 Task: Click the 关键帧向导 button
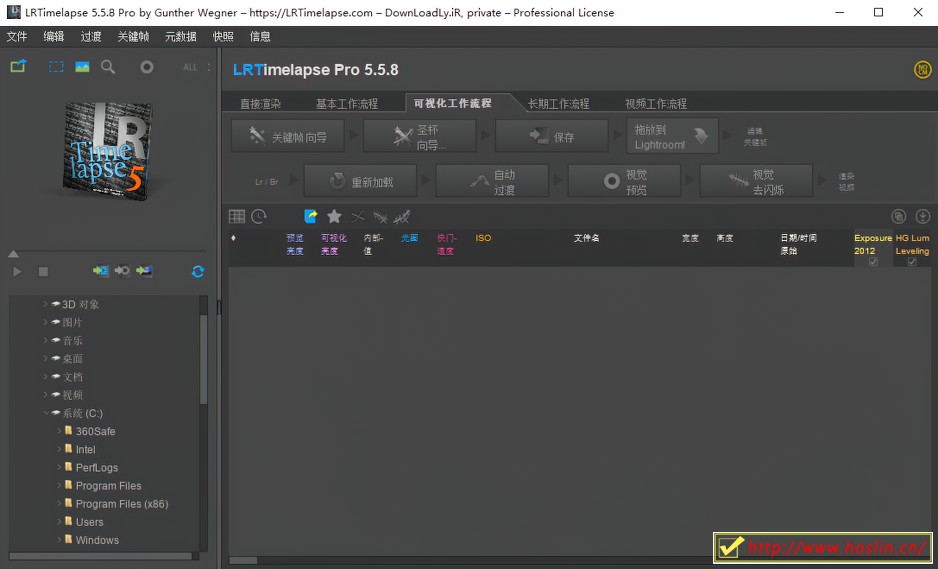click(288, 136)
